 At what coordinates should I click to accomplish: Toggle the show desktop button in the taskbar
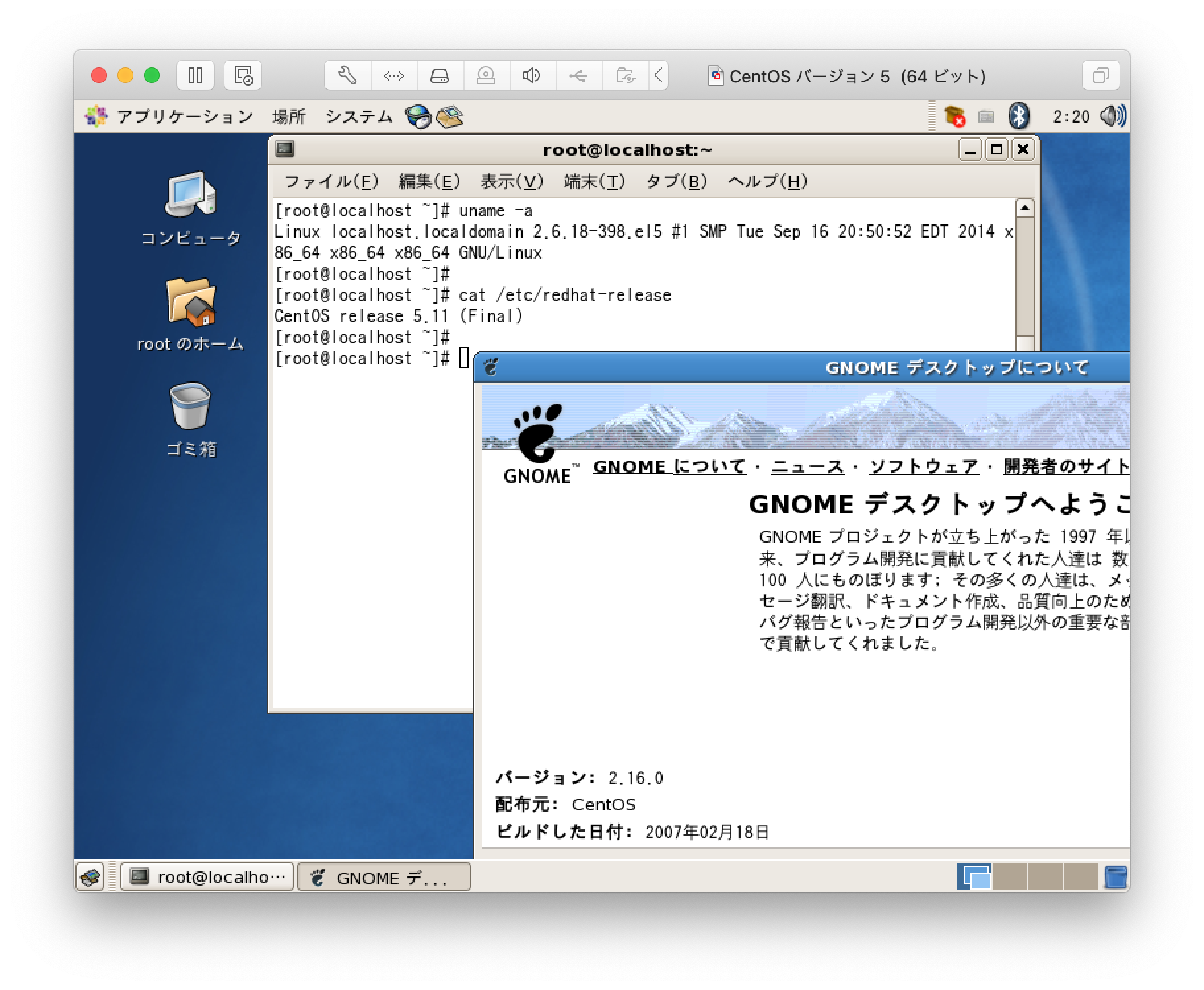pyautogui.click(x=90, y=876)
